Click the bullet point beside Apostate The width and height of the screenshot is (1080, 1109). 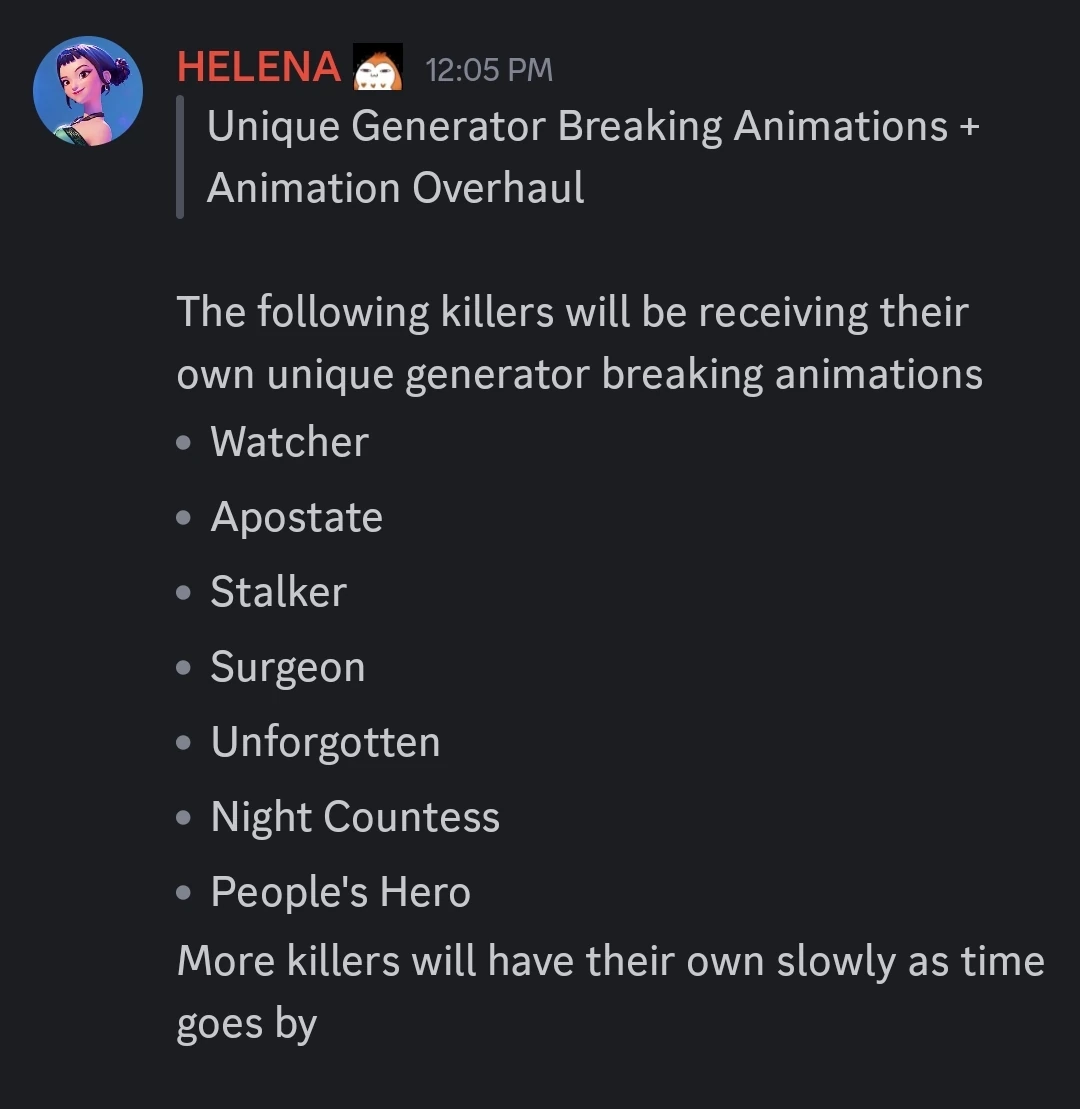coord(183,518)
